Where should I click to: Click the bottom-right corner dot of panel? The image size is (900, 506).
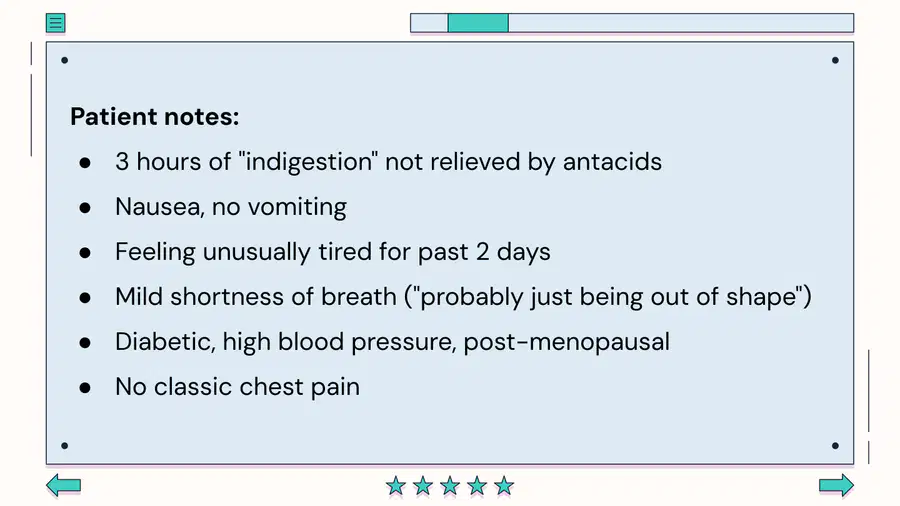835,446
